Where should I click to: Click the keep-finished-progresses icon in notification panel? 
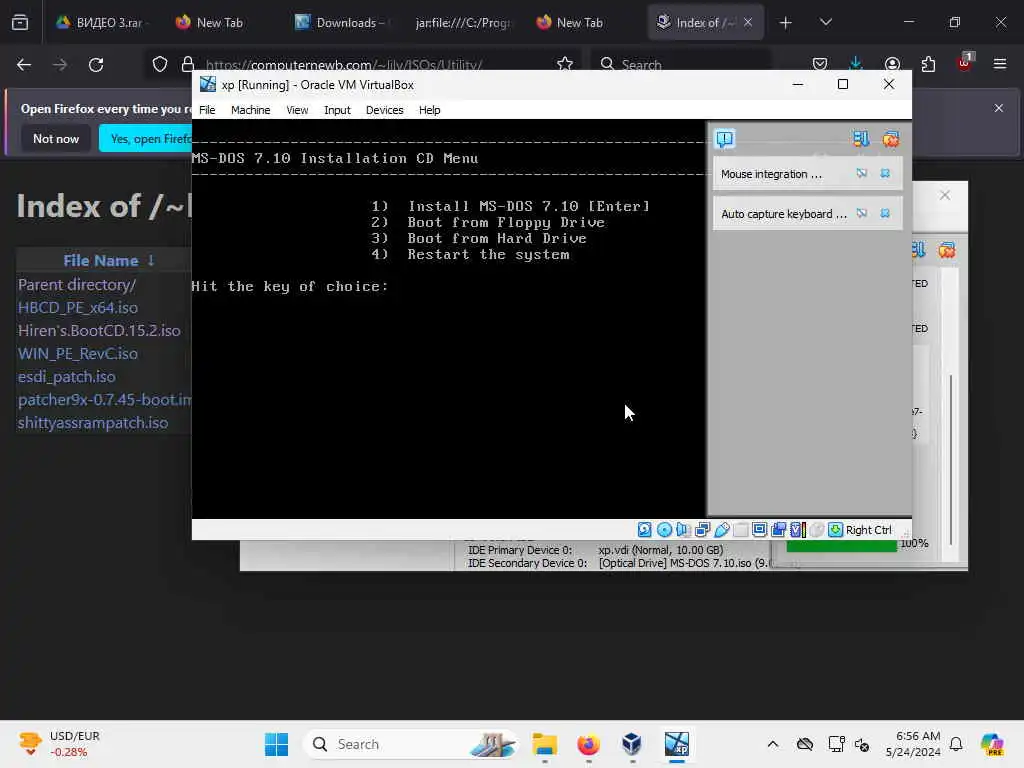[x=861, y=138]
